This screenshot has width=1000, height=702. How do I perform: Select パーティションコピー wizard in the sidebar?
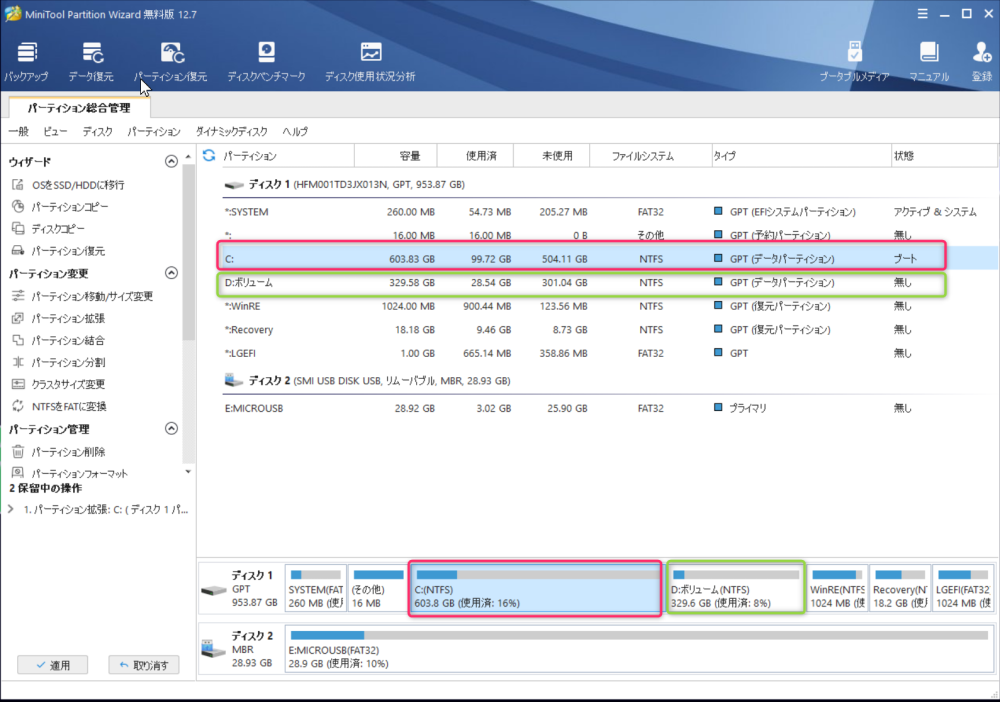pos(61,207)
